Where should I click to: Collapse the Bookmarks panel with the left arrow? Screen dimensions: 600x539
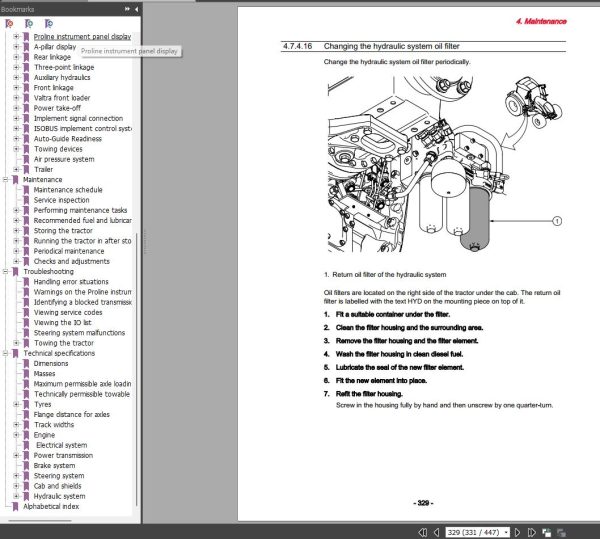136,9
